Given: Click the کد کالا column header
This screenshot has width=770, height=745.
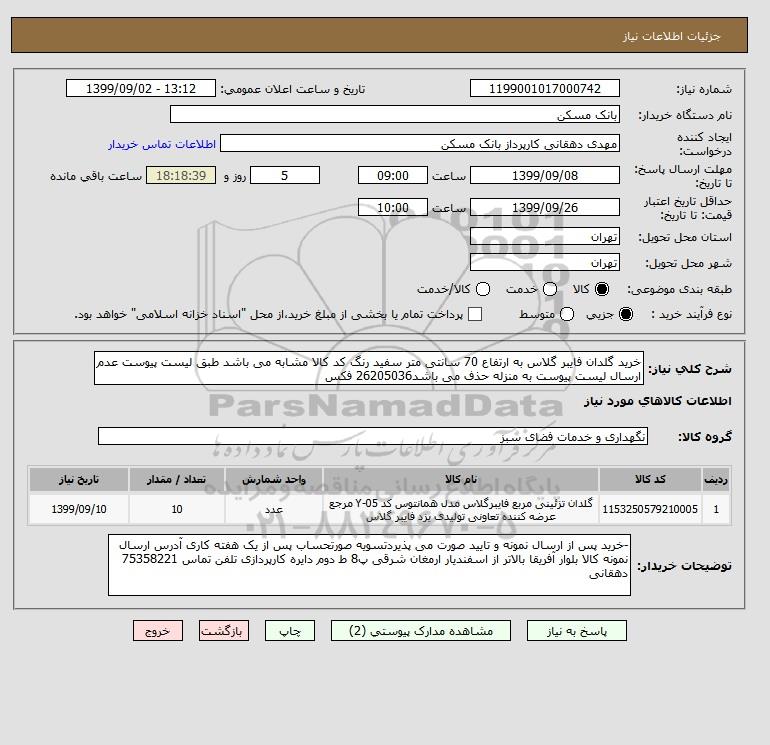Looking at the screenshot, I should [650, 479].
